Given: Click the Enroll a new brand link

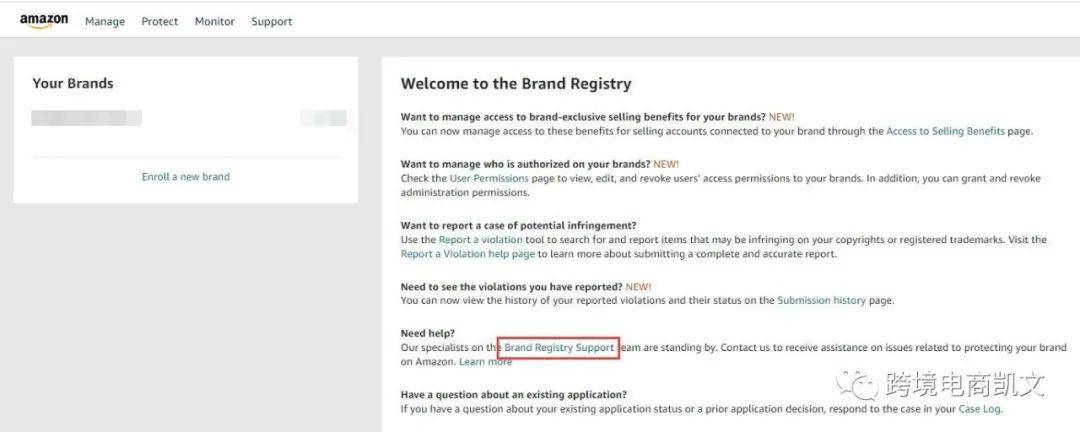Looking at the screenshot, I should tap(186, 177).
